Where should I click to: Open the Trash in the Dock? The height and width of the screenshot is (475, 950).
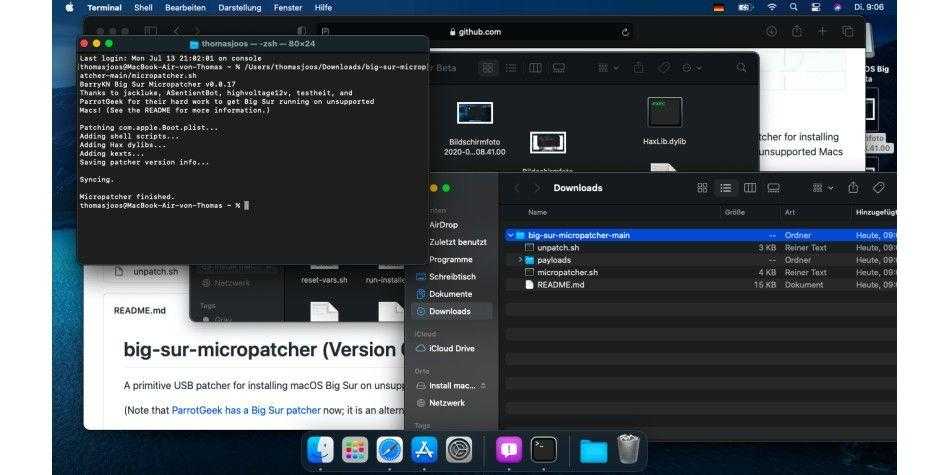click(628, 450)
